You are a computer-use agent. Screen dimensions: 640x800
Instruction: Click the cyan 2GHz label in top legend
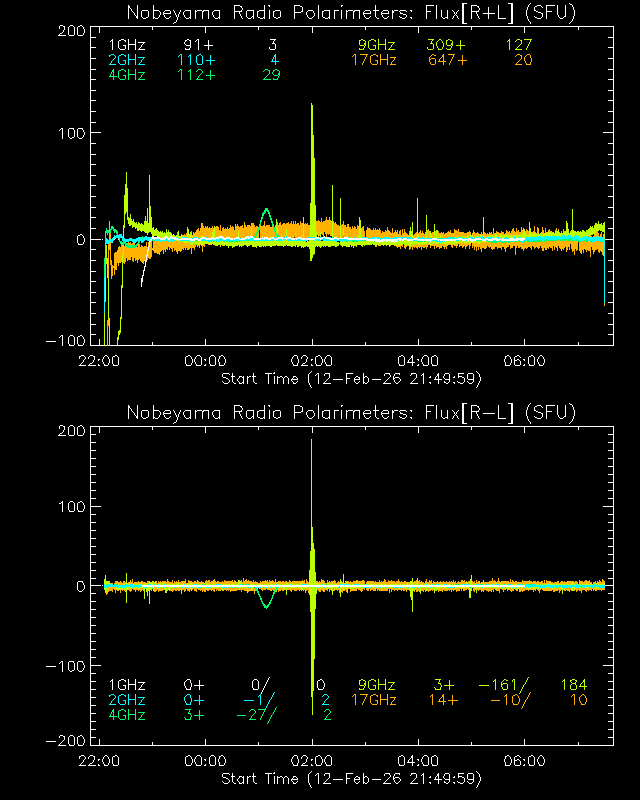126,61
